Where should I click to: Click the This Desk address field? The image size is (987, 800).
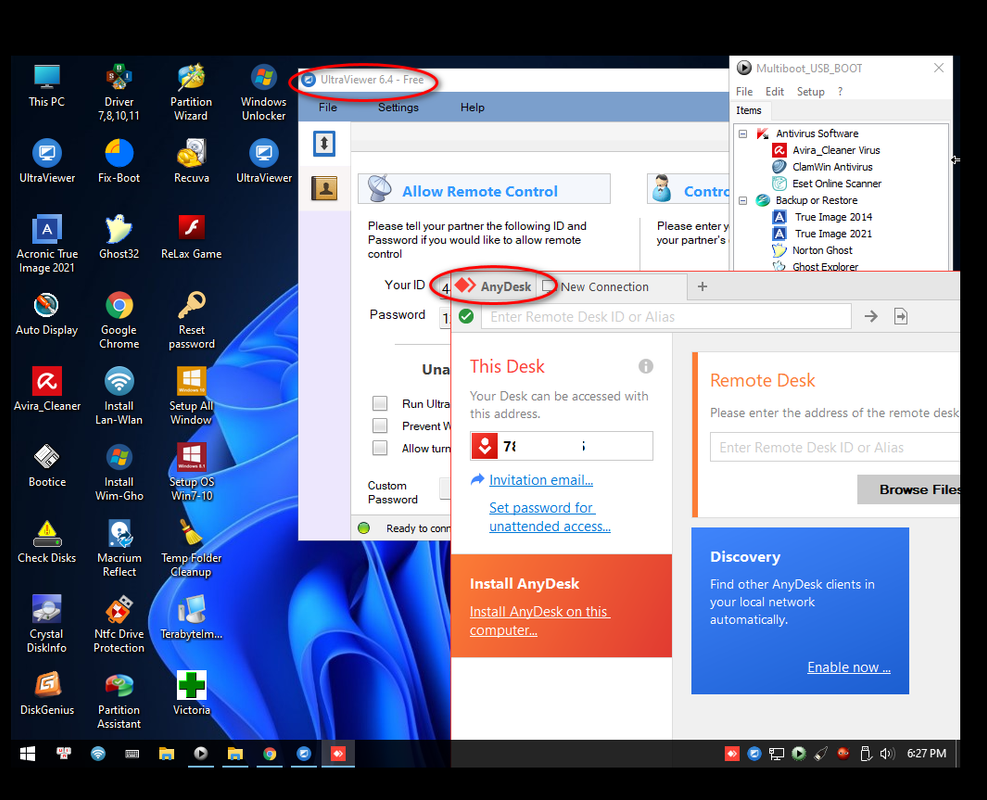pos(561,446)
